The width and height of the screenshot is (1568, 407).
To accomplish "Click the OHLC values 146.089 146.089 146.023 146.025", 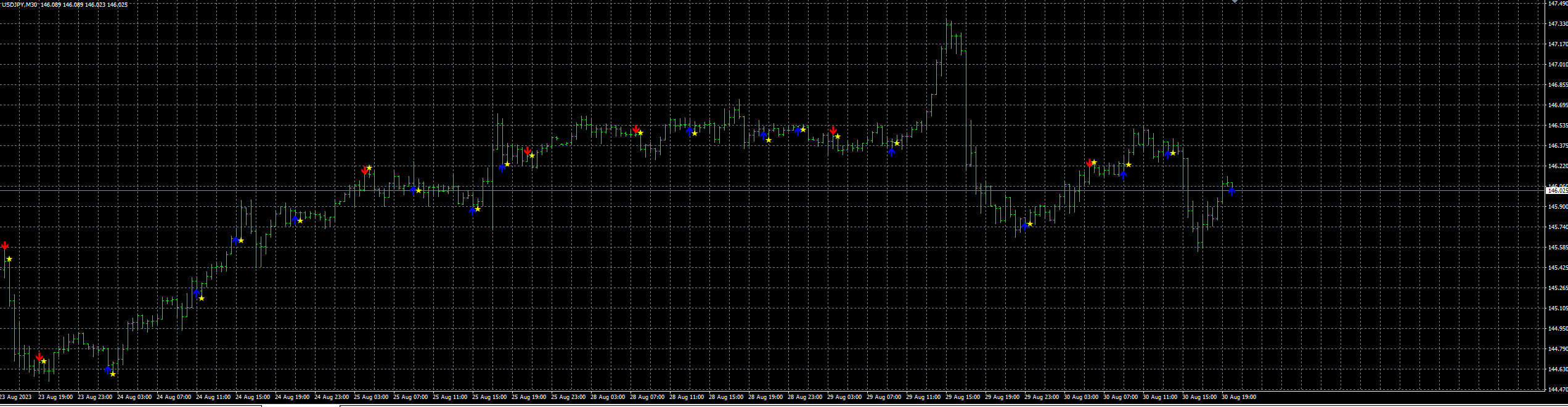I will (x=84, y=5).
